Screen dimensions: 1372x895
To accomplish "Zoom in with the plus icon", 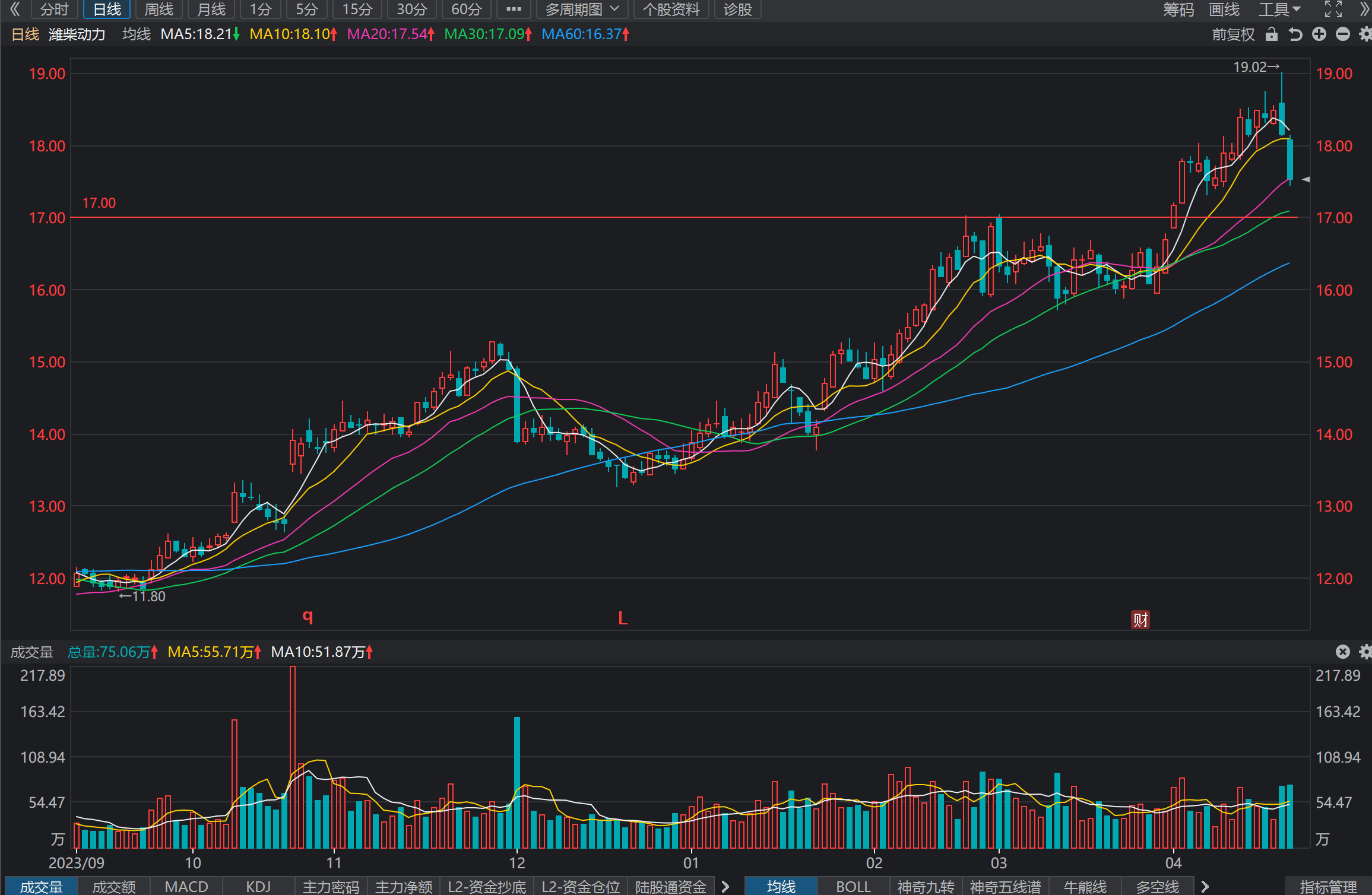I will (x=1319, y=34).
